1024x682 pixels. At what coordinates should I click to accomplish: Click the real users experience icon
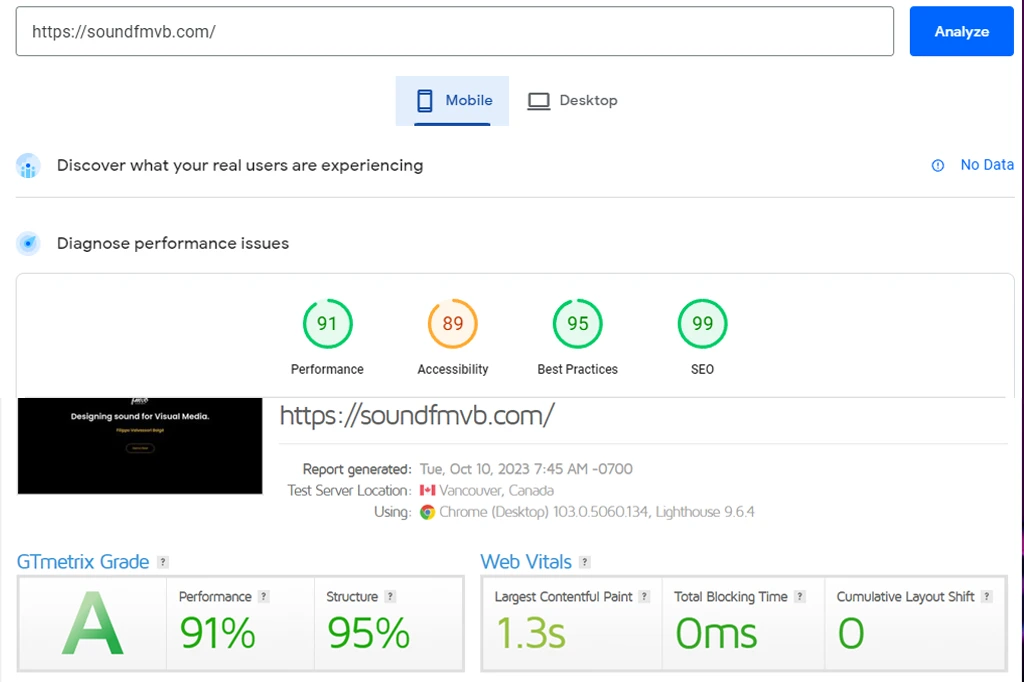28,165
